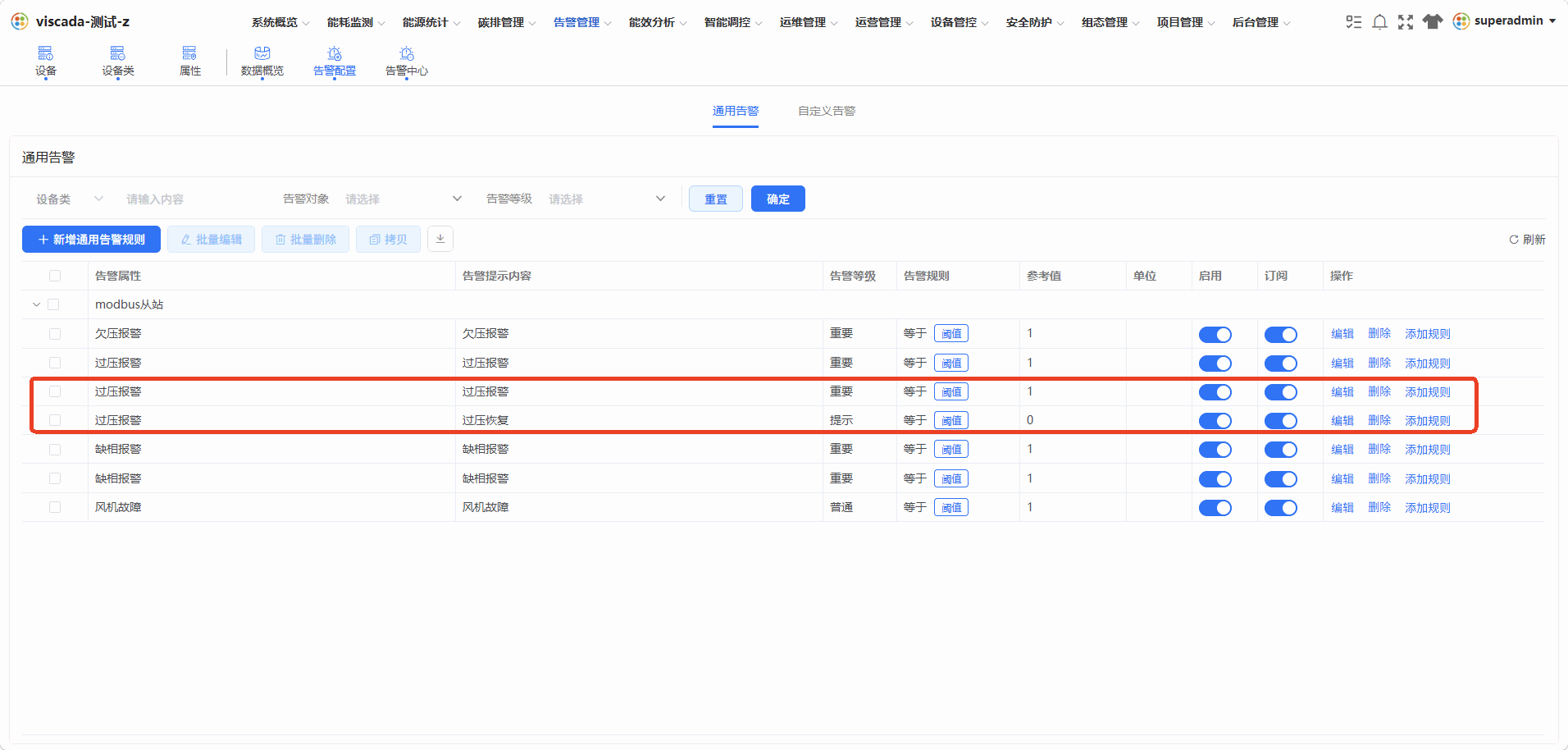Click the theme shirt icon
This screenshot has height=750, width=1568.
pos(1433,22)
